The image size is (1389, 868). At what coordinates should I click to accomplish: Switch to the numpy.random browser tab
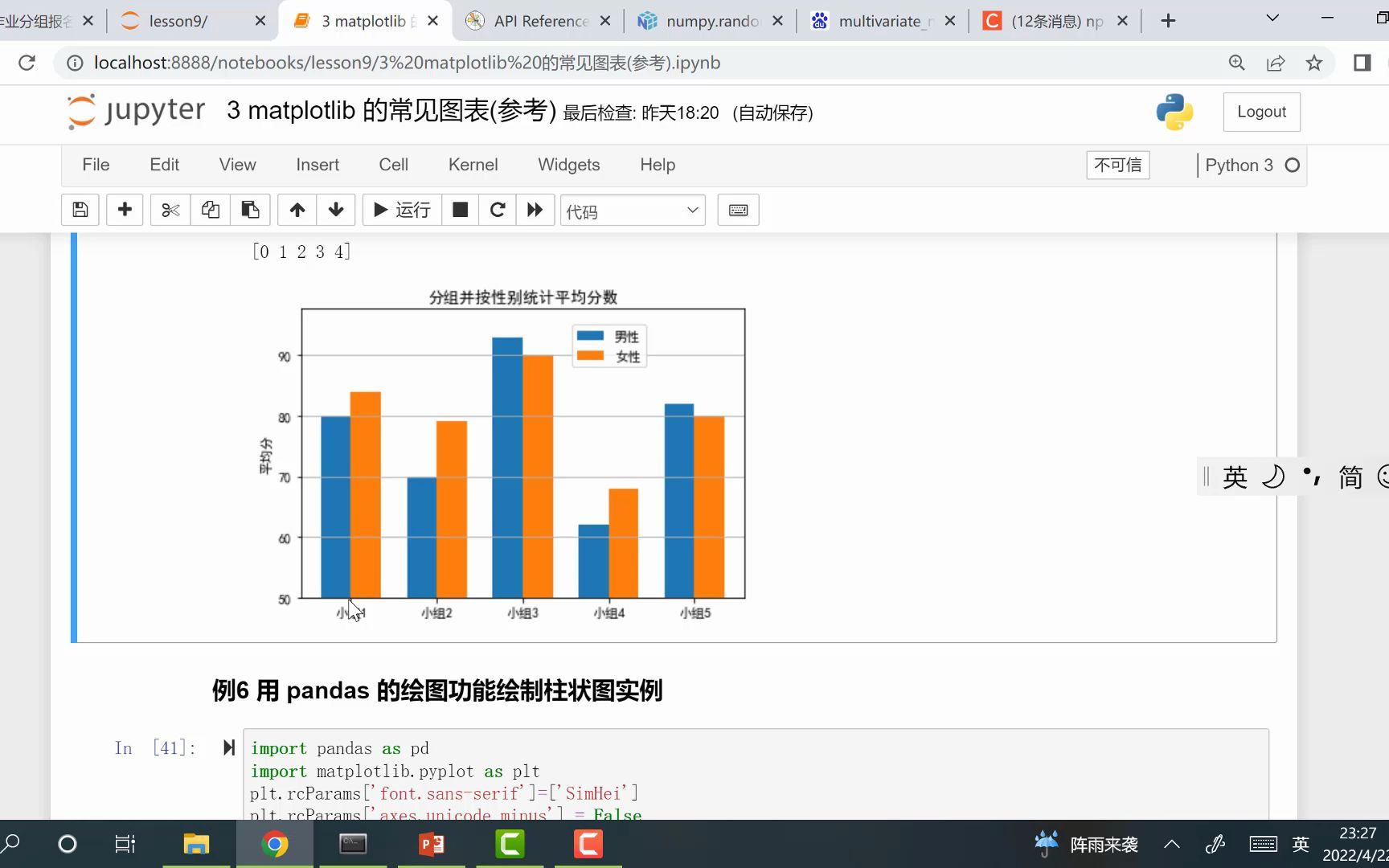[711, 21]
